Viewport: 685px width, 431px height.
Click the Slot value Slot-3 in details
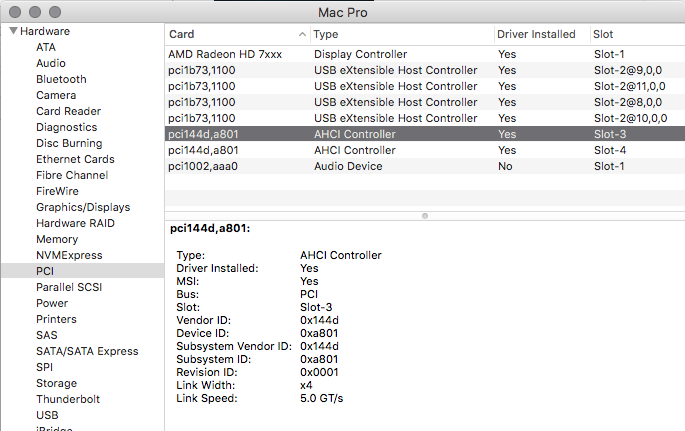[x=316, y=307]
